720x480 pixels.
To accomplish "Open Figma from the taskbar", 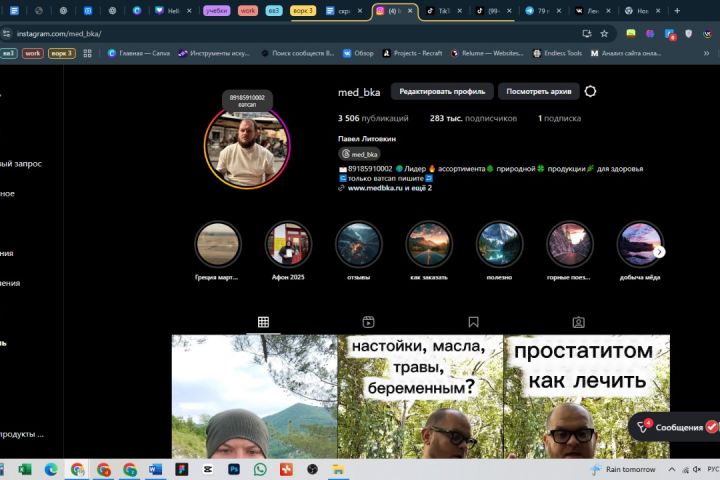I will tap(182, 469).
